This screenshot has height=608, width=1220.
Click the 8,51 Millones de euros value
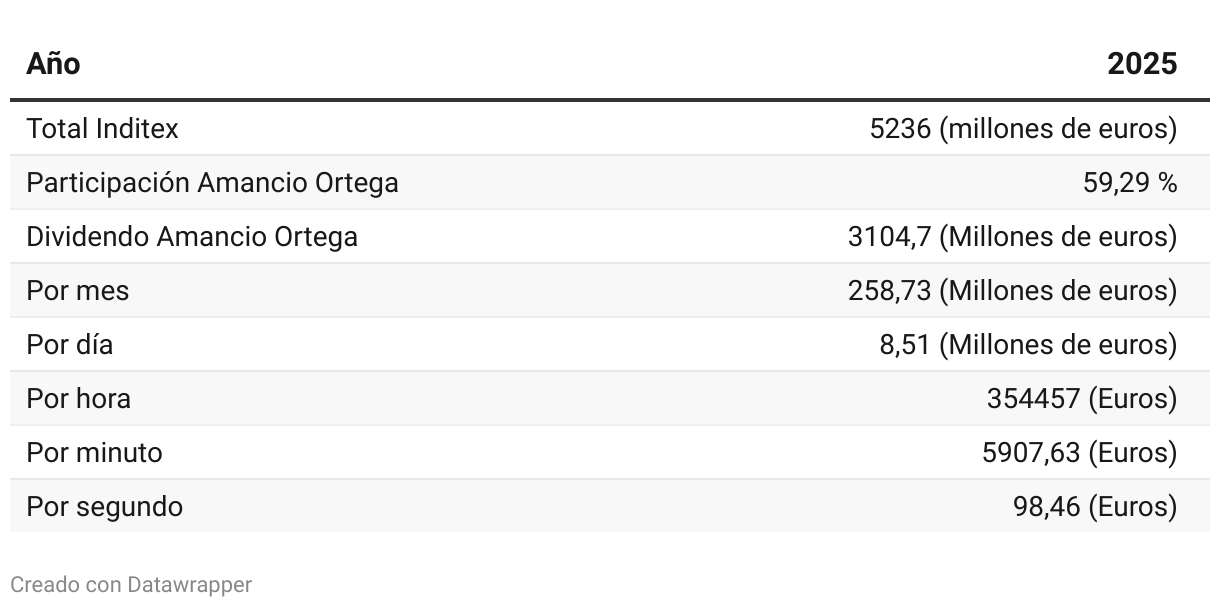(x=1029, y=345)
